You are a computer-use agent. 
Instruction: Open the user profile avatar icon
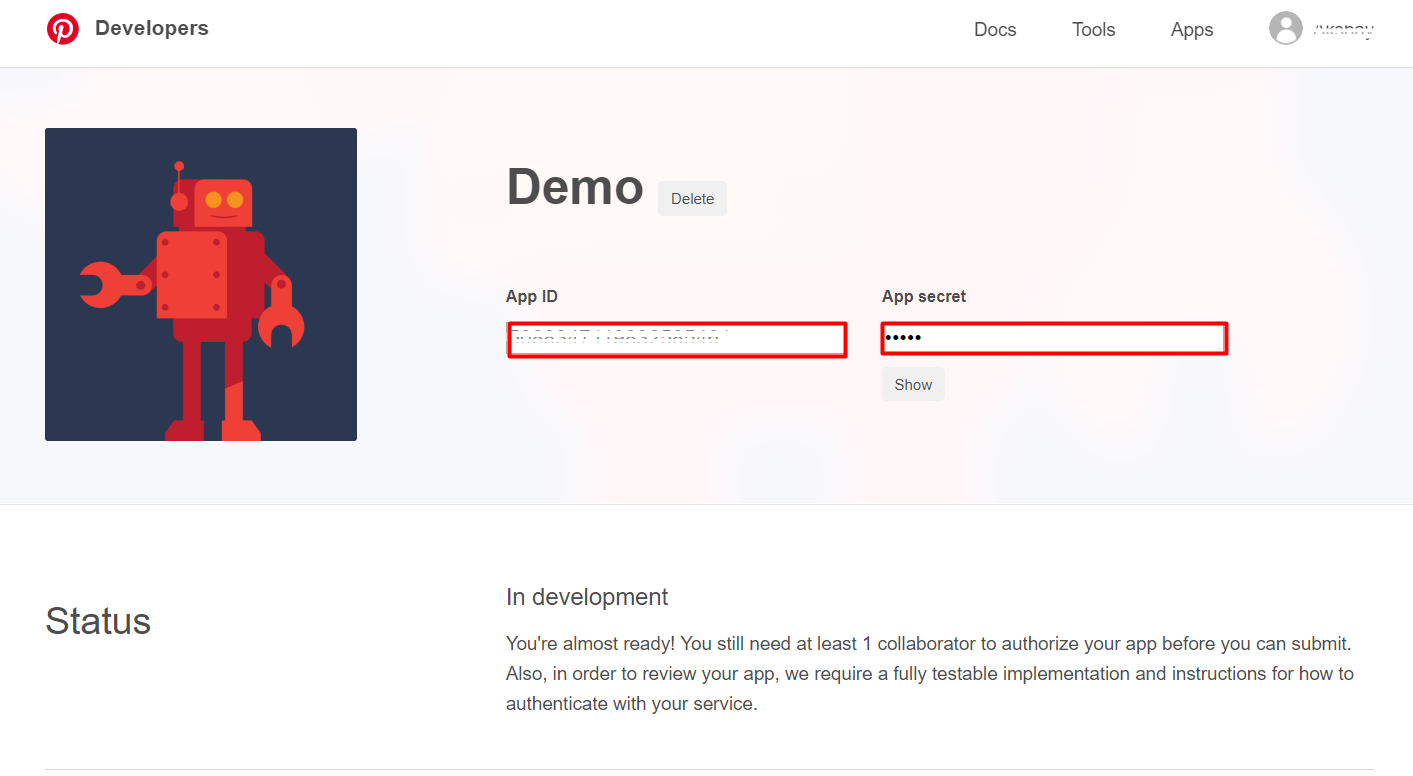click(x=1285, y=29)
